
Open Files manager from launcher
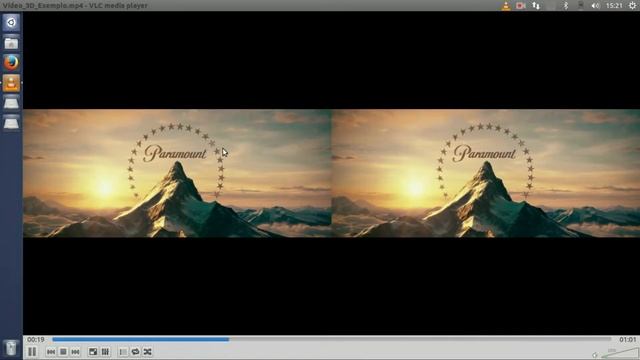click(x=11, y=43)
